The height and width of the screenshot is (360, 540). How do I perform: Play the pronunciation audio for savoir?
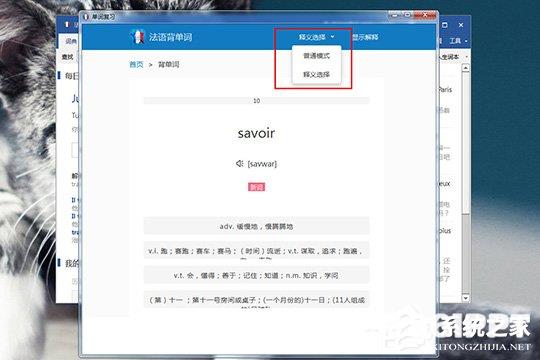pos(240,163)
